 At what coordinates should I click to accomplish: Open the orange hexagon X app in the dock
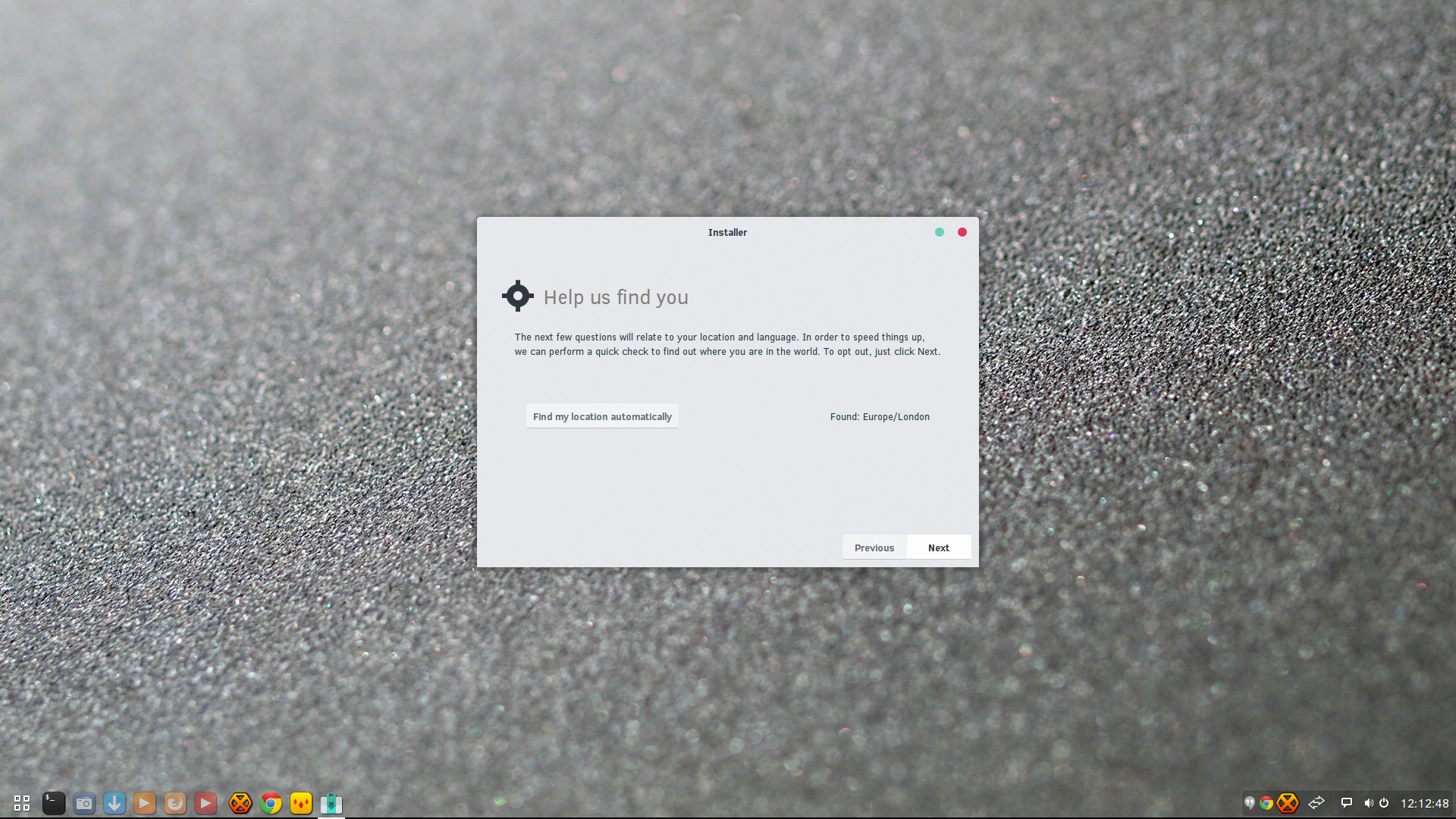point(240,803)
